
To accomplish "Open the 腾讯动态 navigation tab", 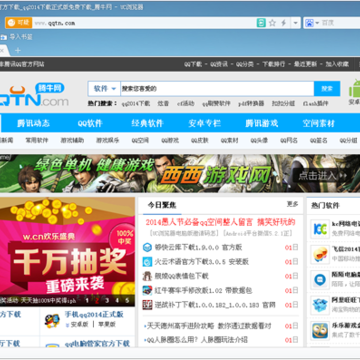I will pyautogui.click(x=33, y=123).
